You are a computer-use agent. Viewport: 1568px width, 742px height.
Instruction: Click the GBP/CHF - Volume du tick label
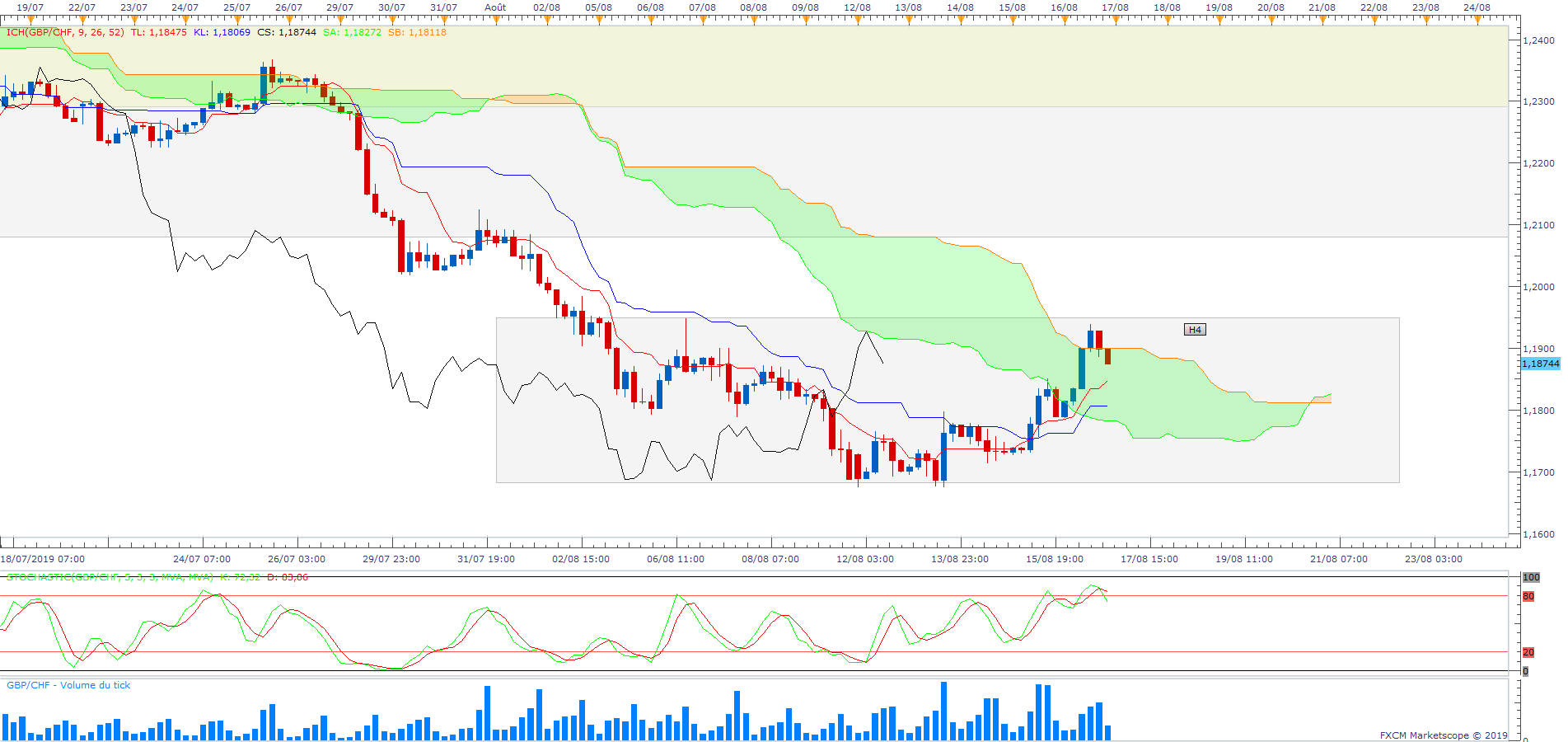point(68,685)
